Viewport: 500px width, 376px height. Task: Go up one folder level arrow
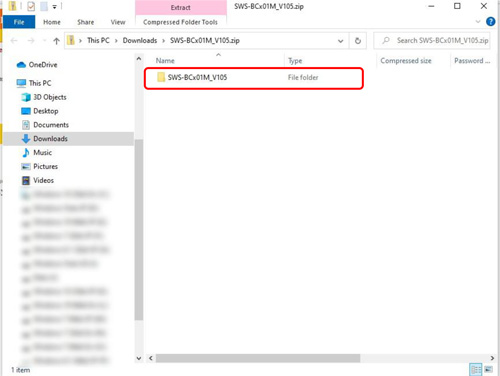click(56, 41)
